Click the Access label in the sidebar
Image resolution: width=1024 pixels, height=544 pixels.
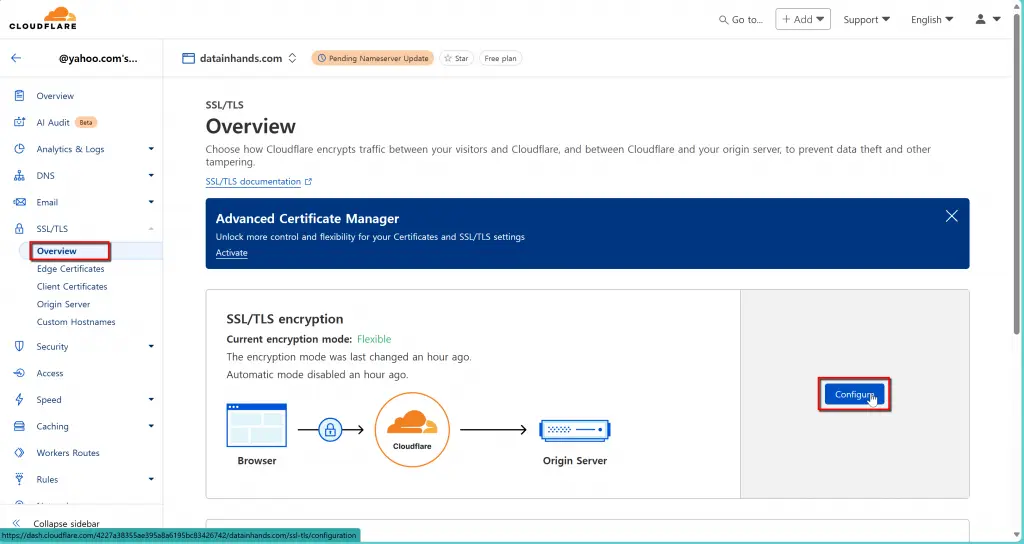[50, 374]
